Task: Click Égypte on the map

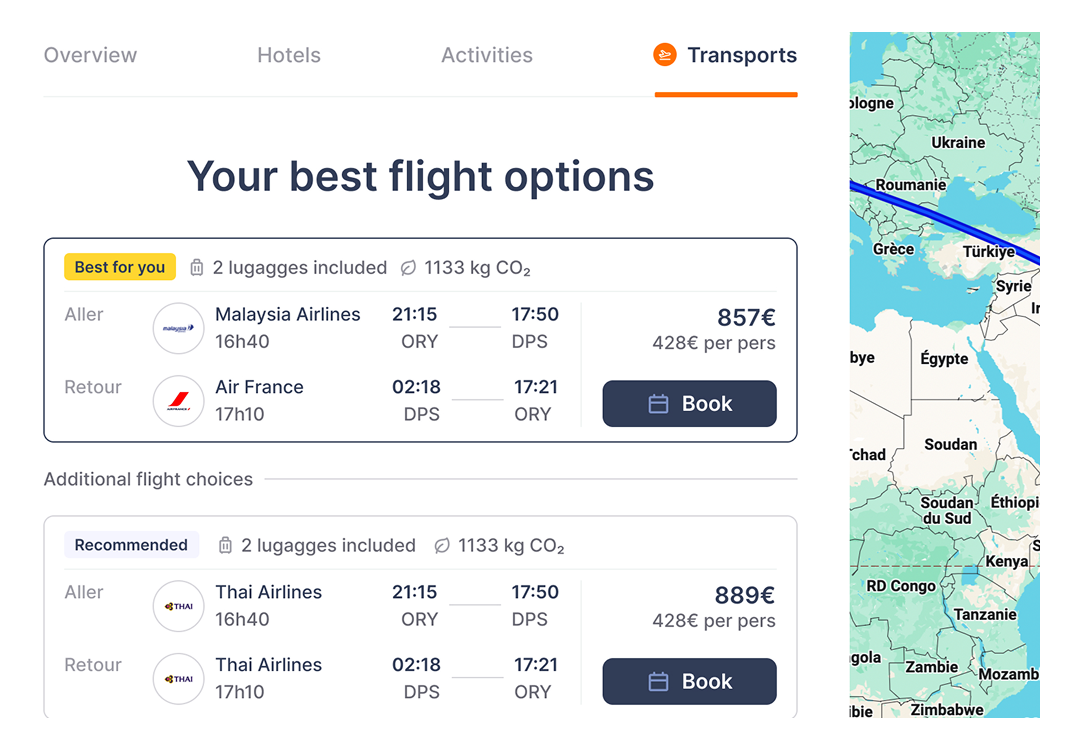Action: [x=944, y=359]
